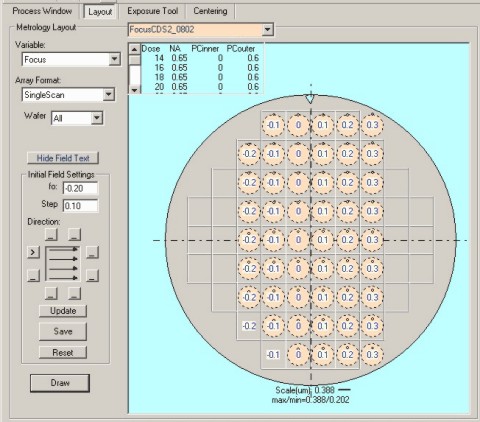
Task: Click the Draw button
Action: (x=60, y=383)
